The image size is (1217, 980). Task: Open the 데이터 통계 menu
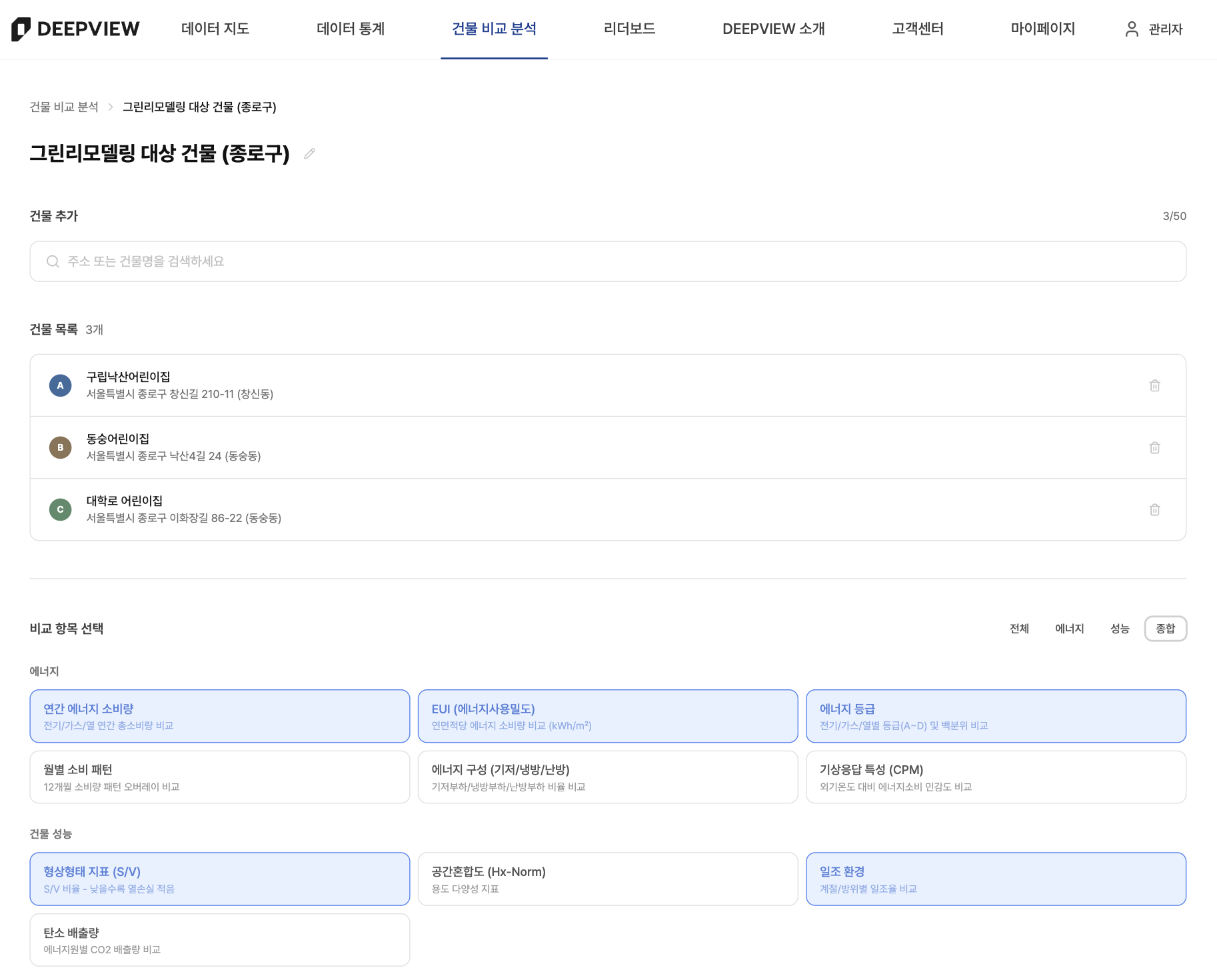tap(351, 29)
